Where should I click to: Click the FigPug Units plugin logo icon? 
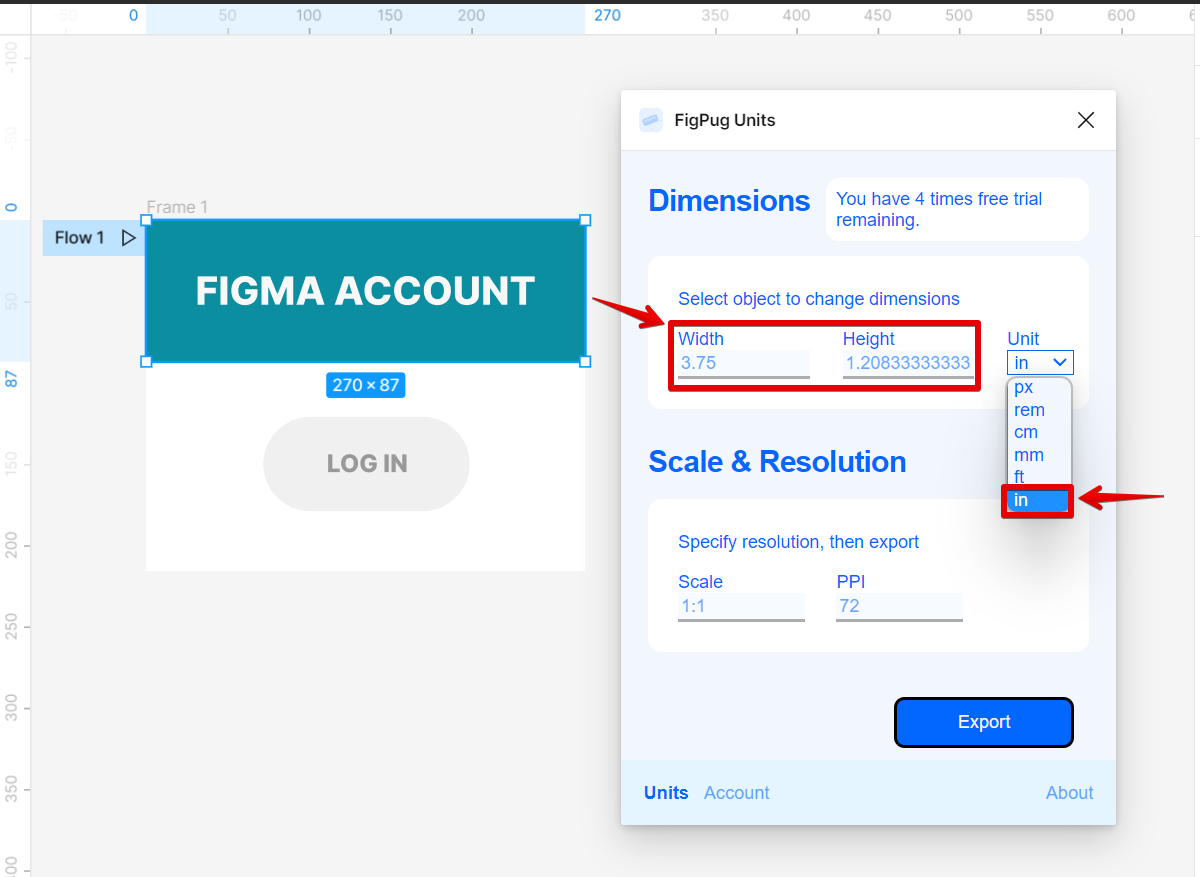click(x=651, y=121)
